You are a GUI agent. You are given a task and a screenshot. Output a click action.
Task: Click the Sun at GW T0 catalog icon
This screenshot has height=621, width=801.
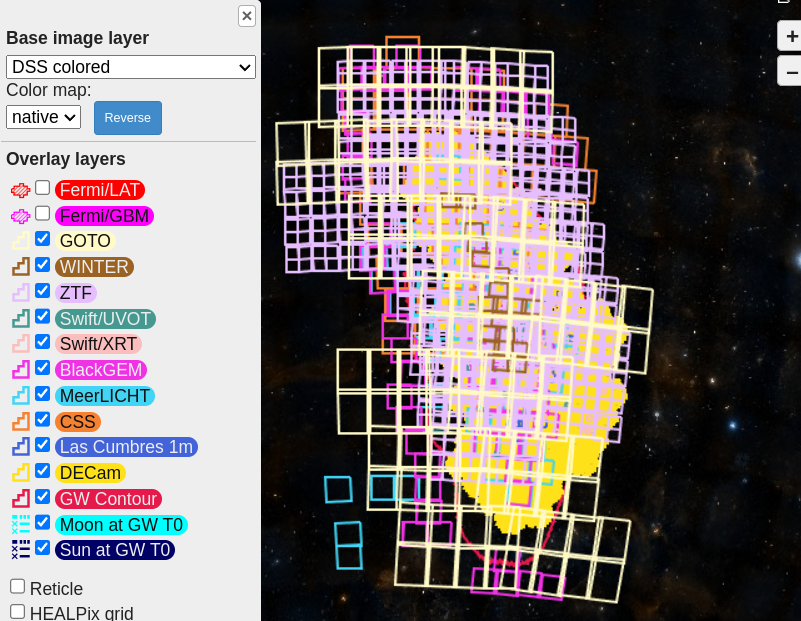tap(21, 550)
